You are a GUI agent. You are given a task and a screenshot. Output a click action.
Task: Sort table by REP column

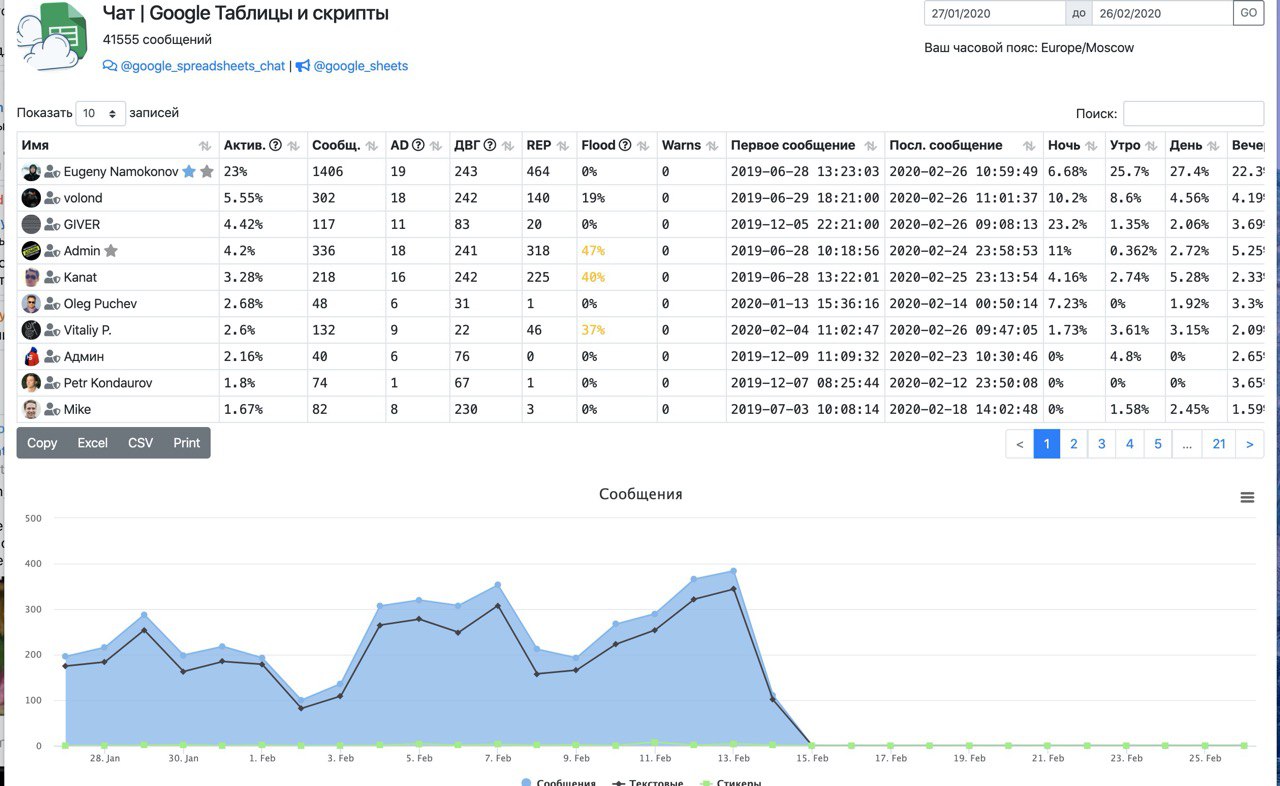[x=549, y=145]
